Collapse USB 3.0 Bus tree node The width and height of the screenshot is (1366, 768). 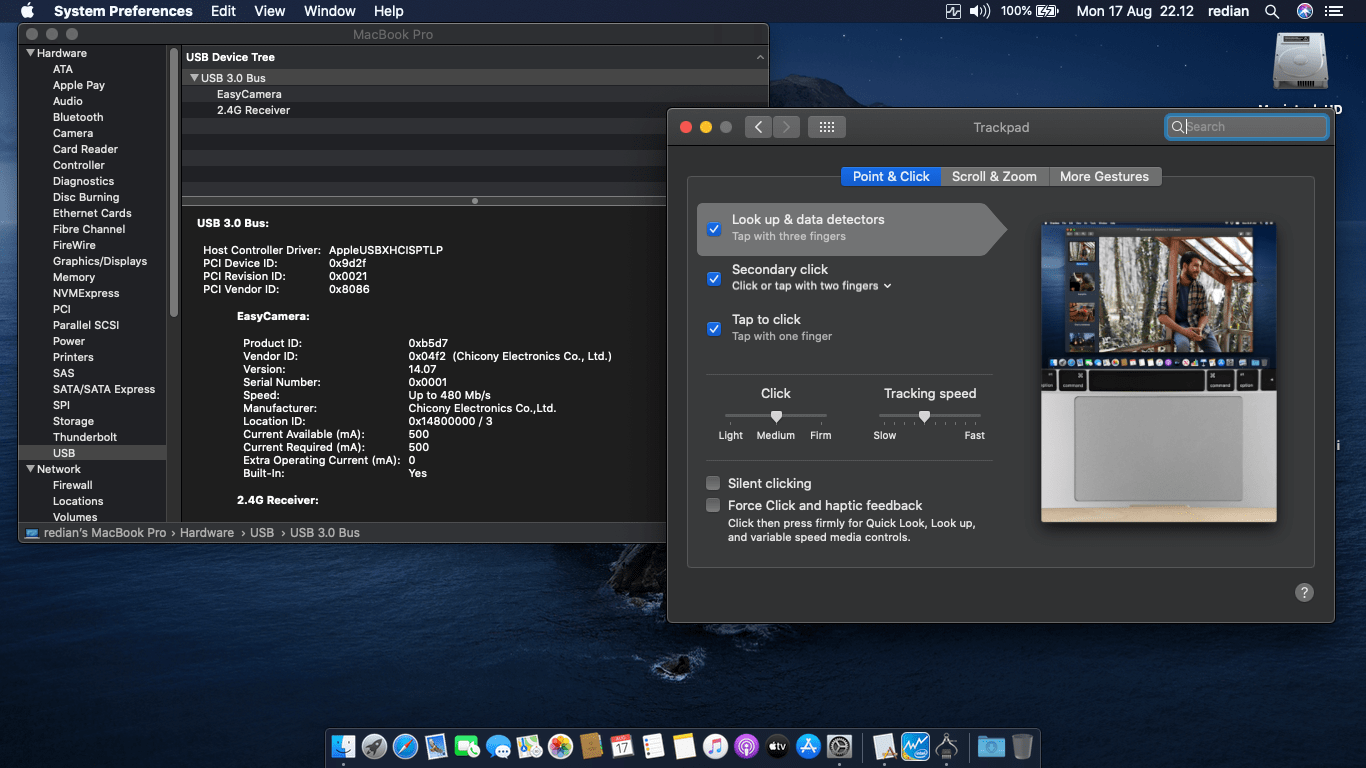coord(195,78)
